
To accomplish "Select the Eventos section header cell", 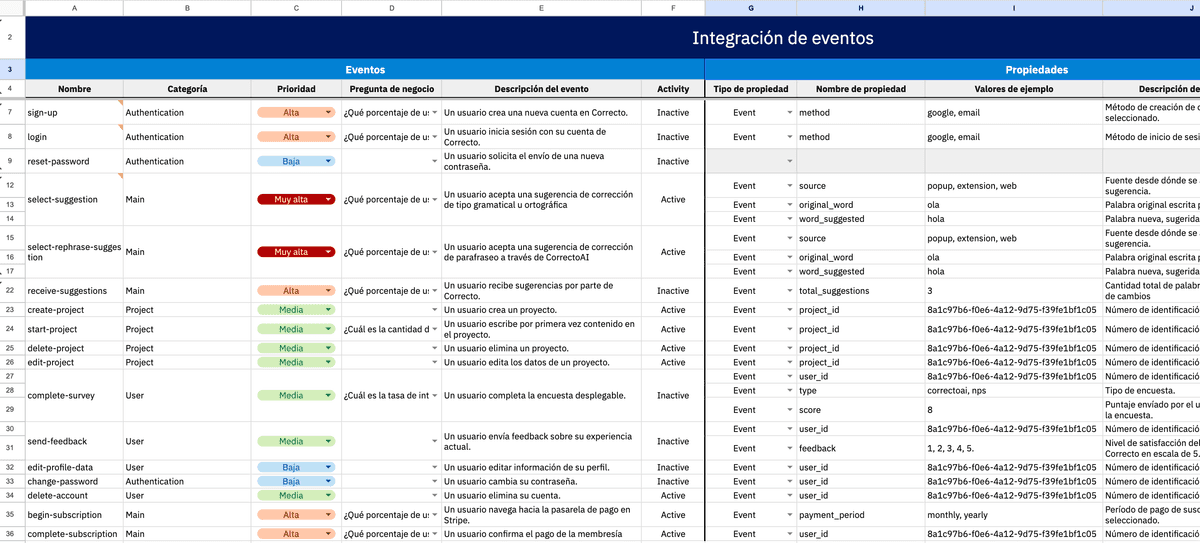I will [x=365, y=70].
